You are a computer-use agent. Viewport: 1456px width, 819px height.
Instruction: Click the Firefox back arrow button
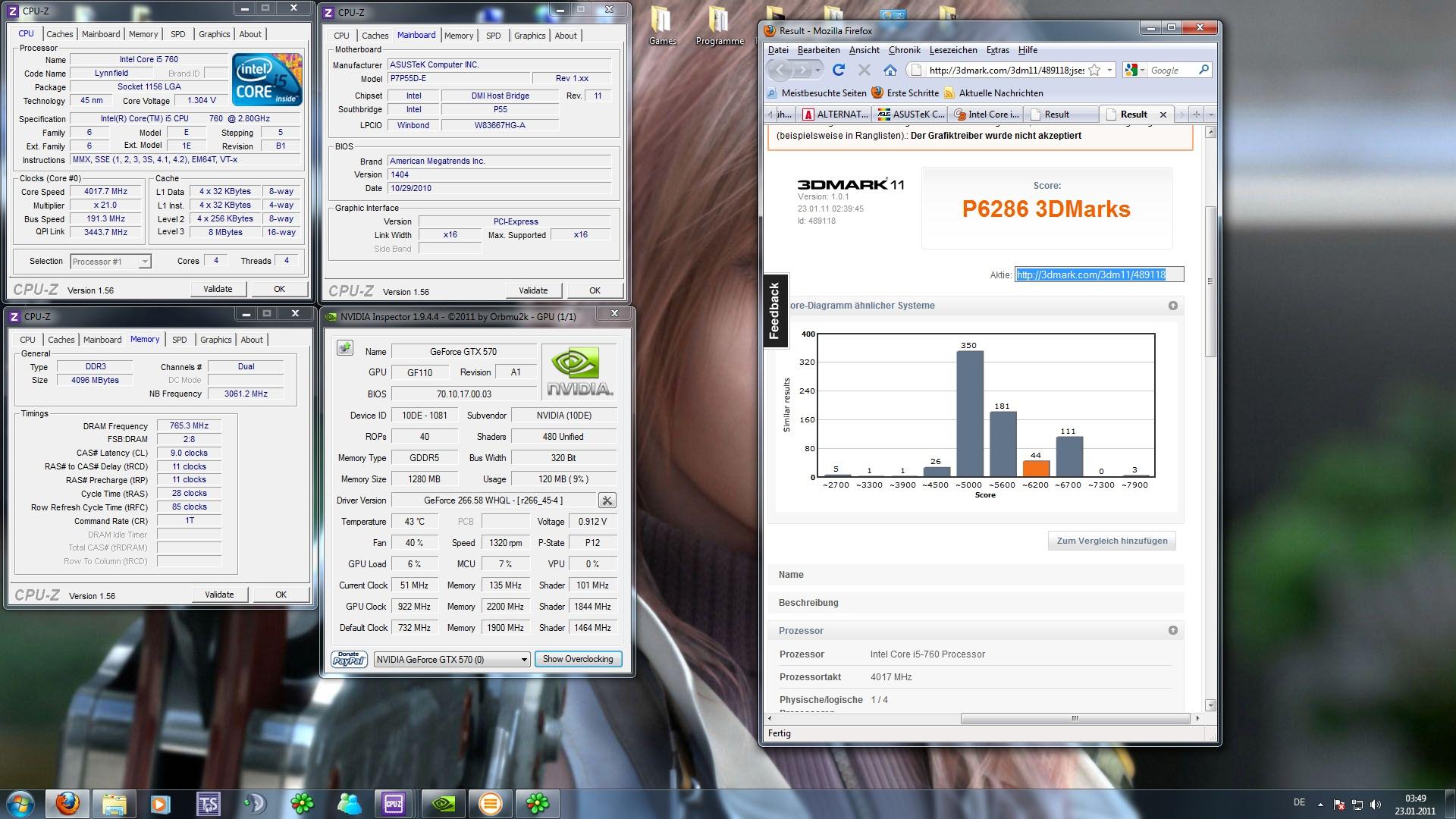780,70
